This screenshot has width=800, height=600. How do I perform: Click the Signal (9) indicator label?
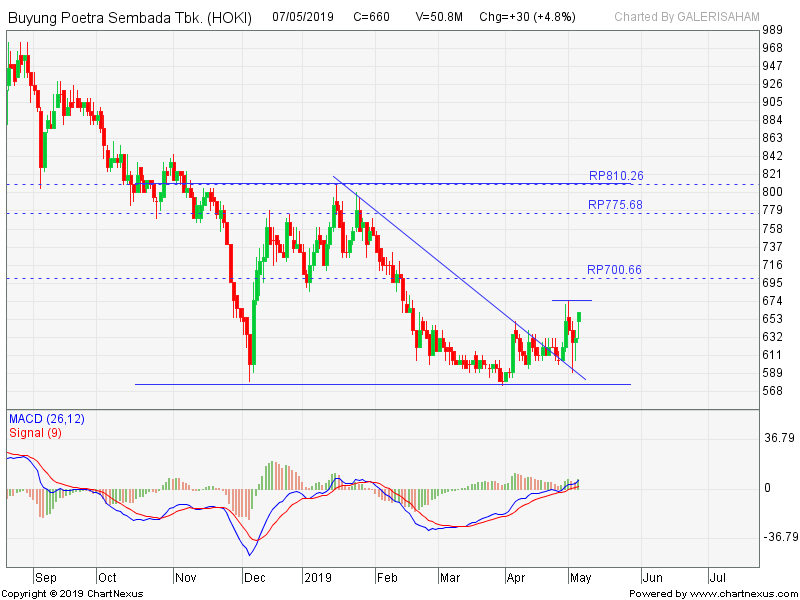click(x=35, y=433)
